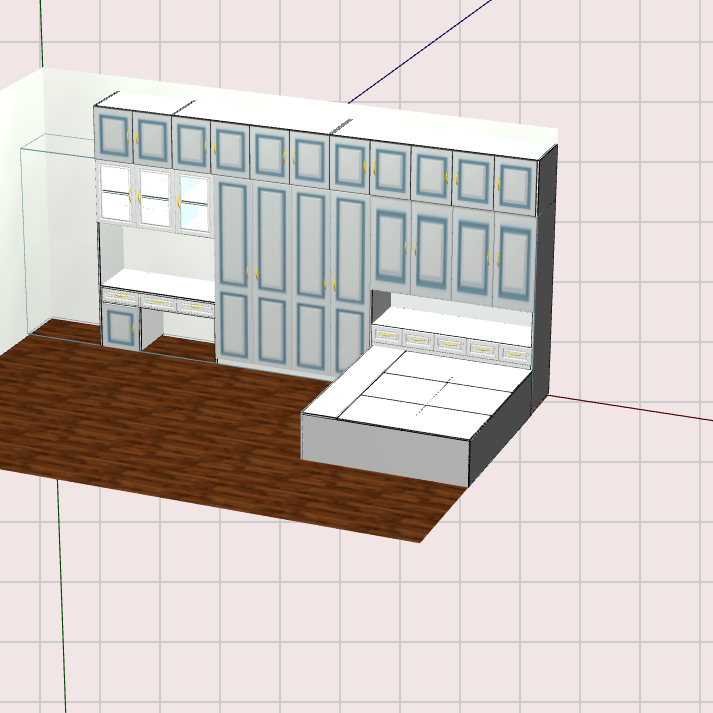Click the green axis line
Screen dimensions: 713x713
pyautogui.click(x=62, y=600)
